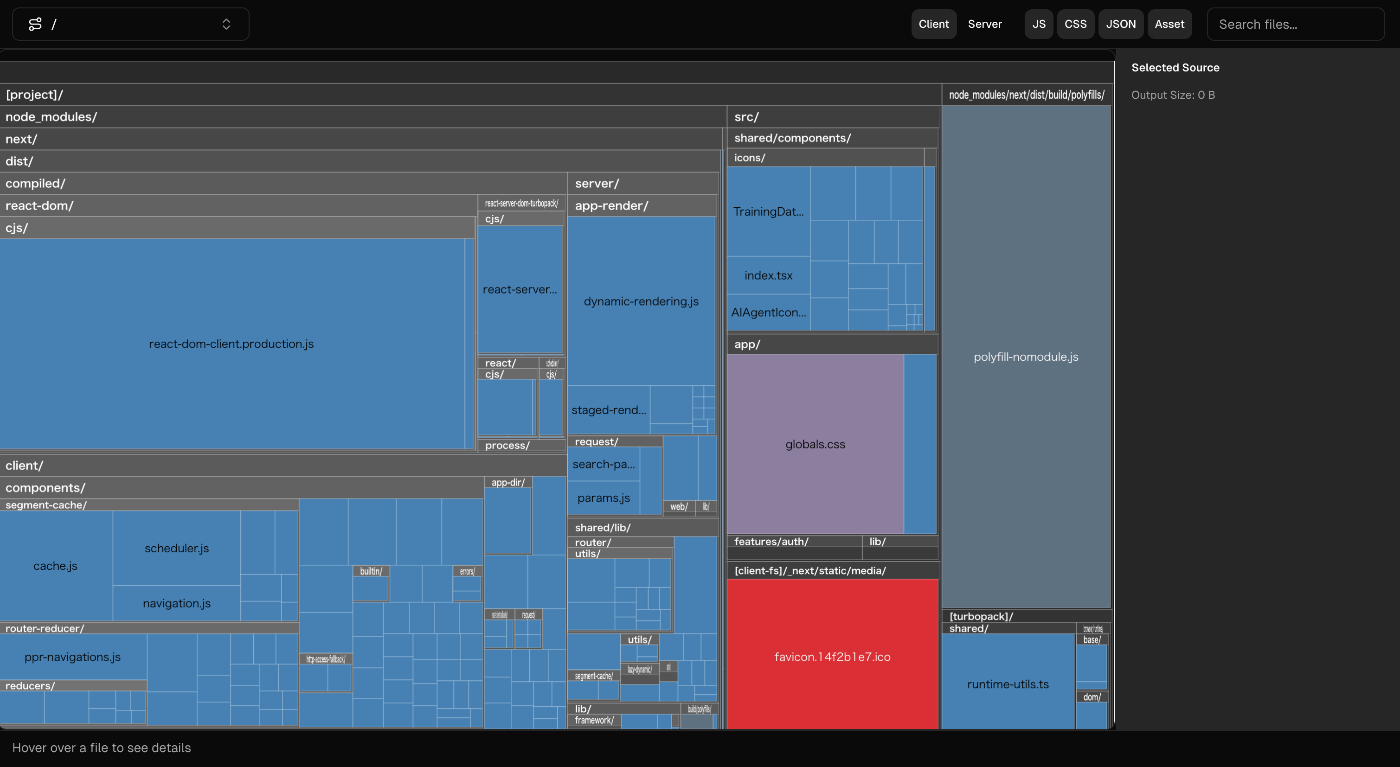The image size is (1400, 767).
Task: Open the features/auth/ folder header
Action: [x=795, y=541]
